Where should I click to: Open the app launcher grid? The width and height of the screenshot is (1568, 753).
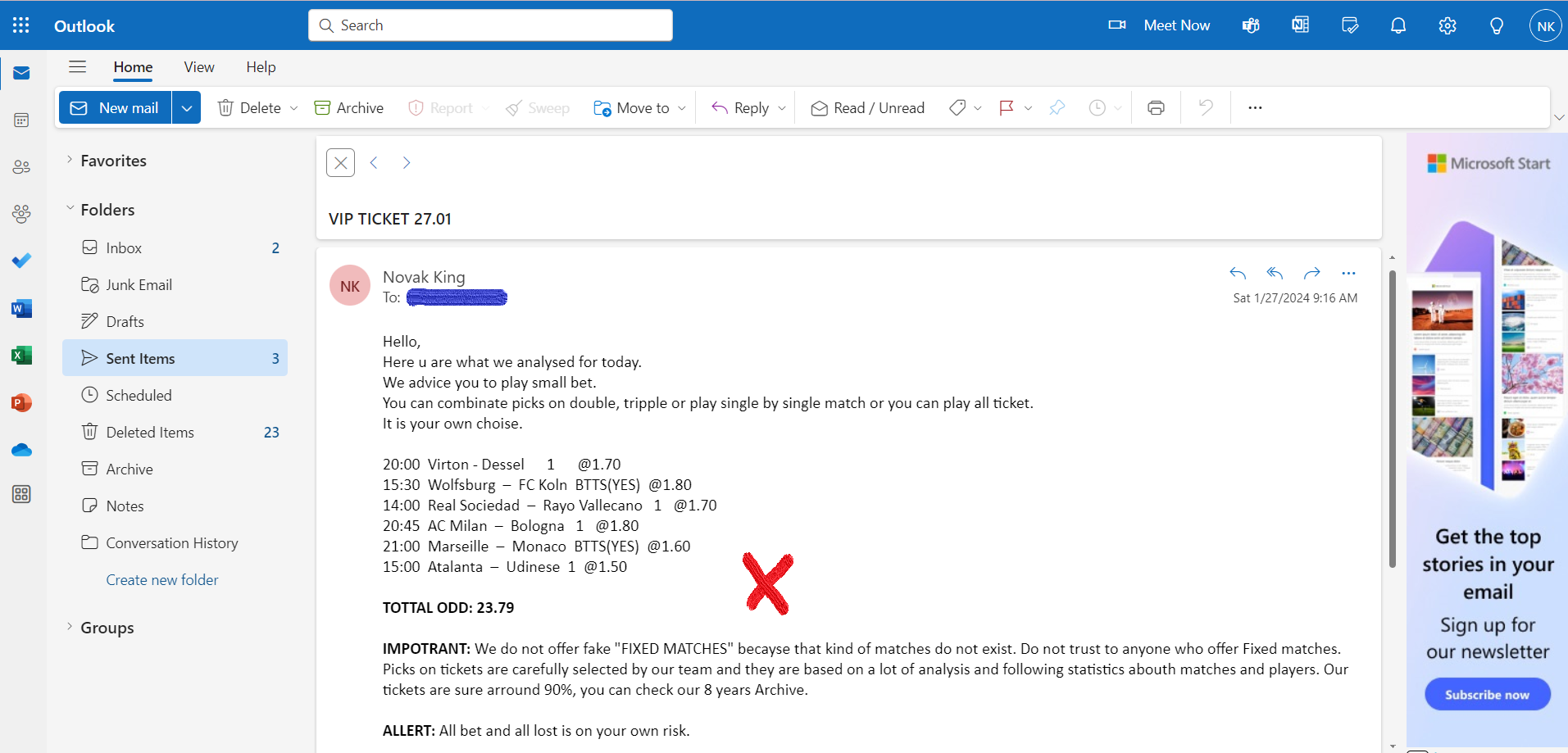pyautogui.click(x=21, y=25)
